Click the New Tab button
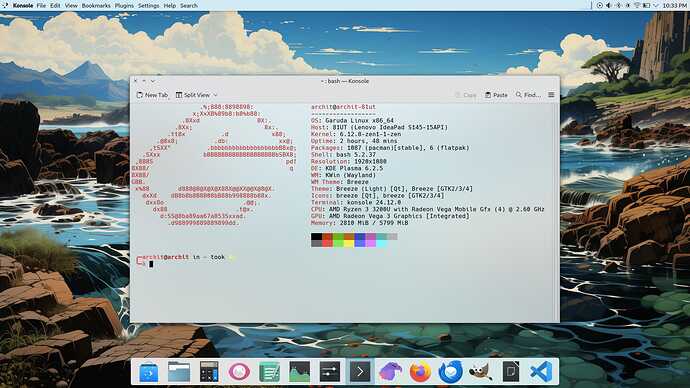690x388 pixels. [152, 95]
